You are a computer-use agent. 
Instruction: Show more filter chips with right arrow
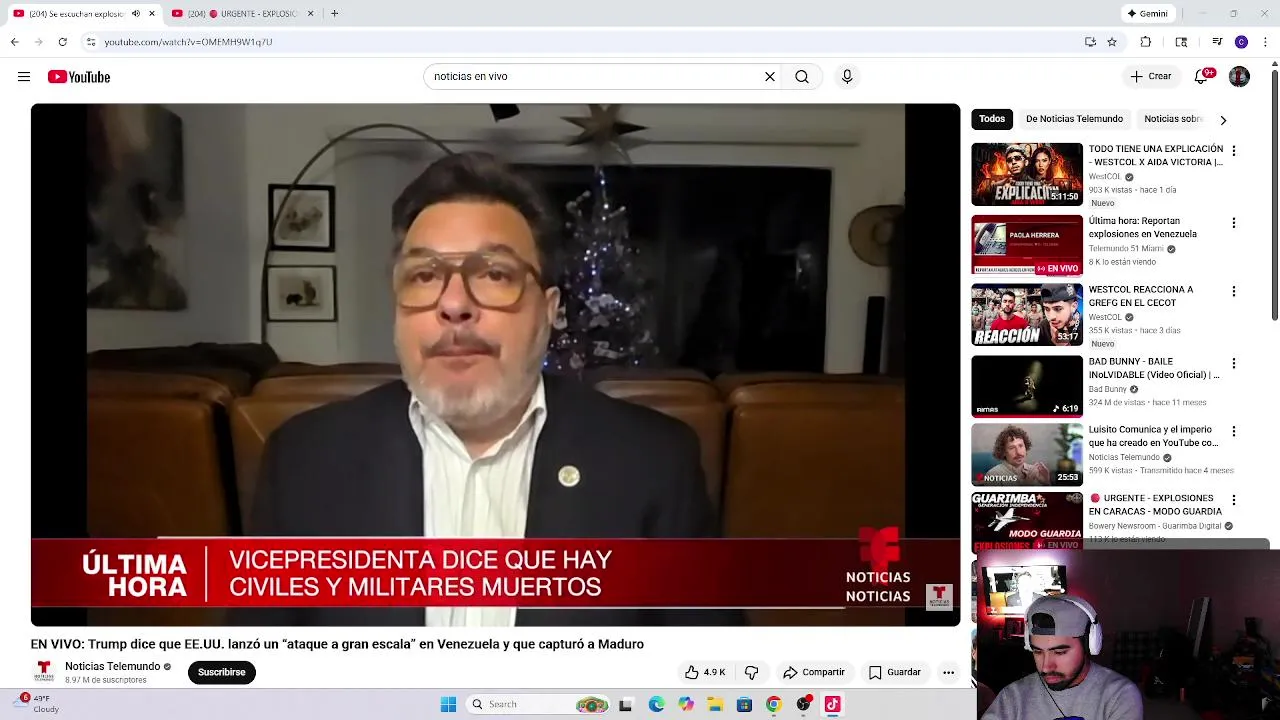click(x=1223, y=120)
